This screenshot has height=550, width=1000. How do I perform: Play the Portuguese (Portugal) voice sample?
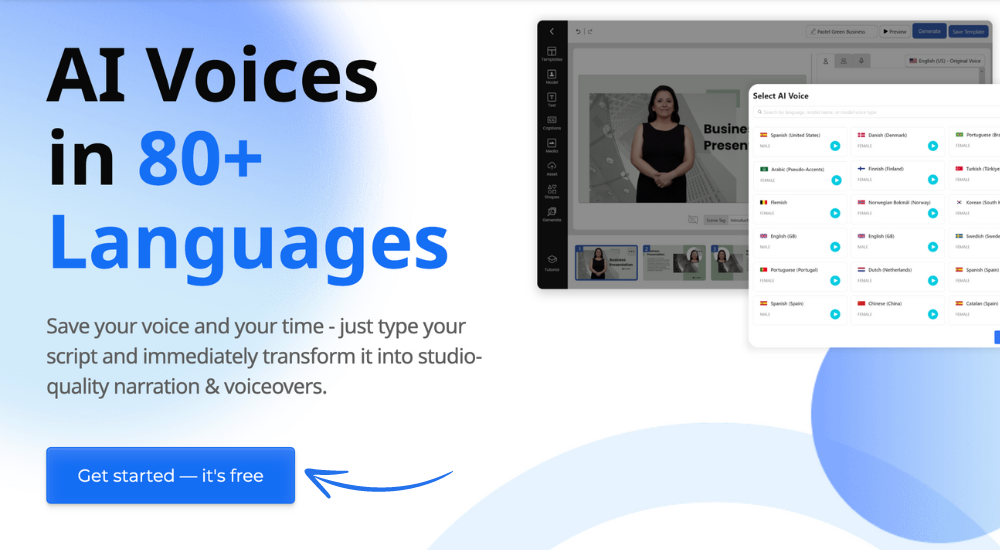coord(835,281)
